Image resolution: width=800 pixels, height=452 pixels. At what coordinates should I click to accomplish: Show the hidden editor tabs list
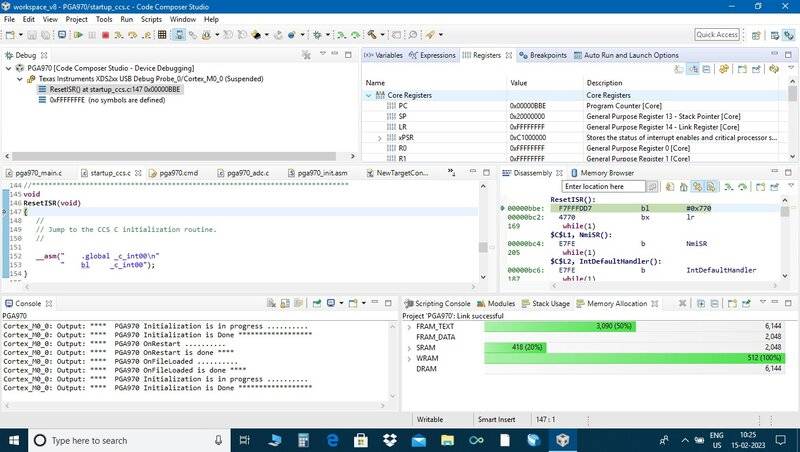coord(451,172)
